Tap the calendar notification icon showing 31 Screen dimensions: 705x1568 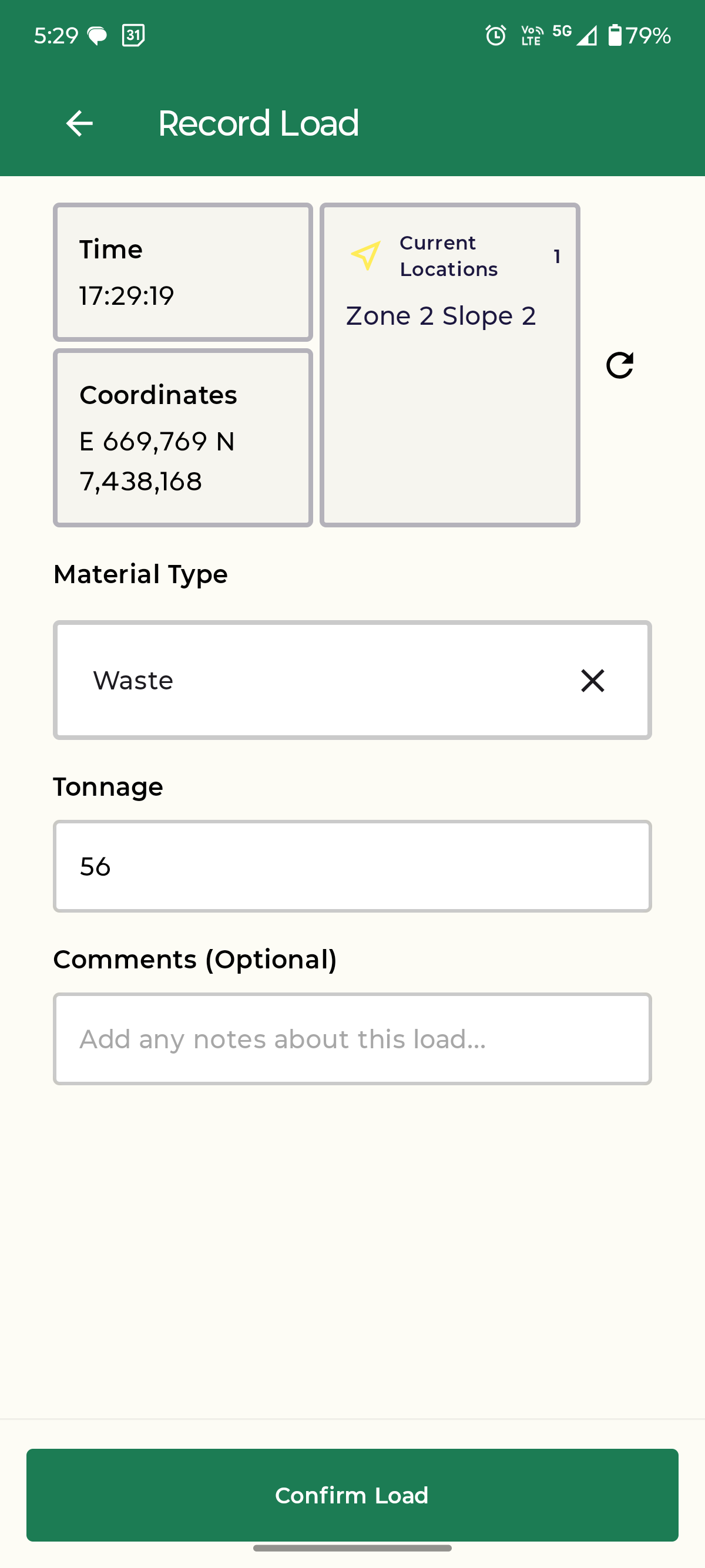click(x=133, y=35)
